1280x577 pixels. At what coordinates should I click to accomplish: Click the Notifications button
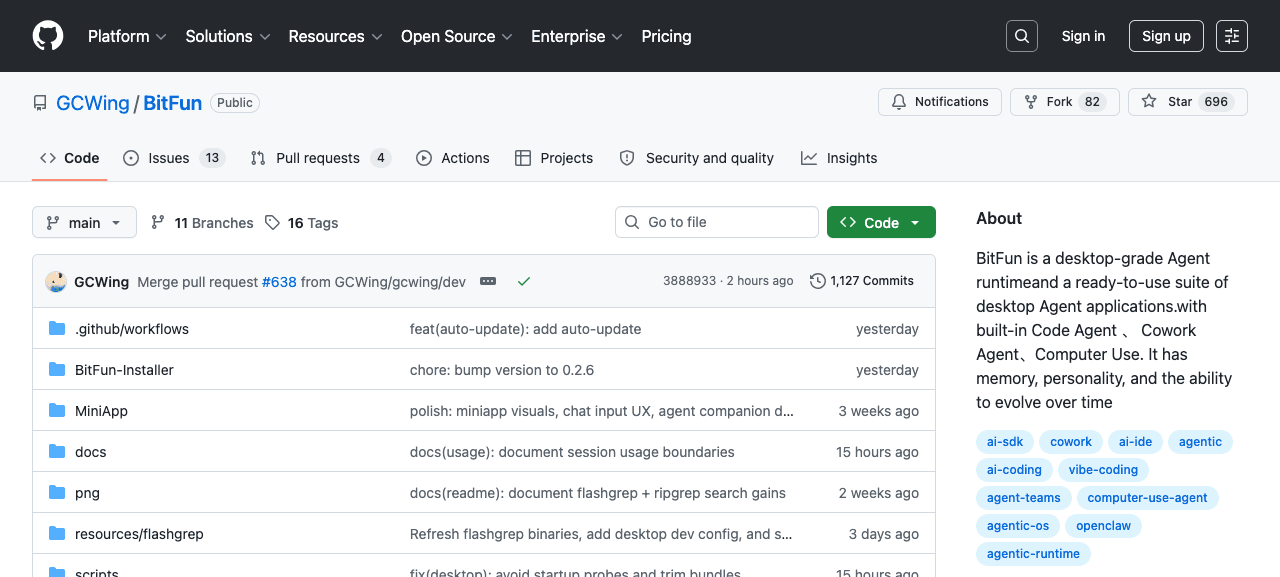tap(940, 102)
